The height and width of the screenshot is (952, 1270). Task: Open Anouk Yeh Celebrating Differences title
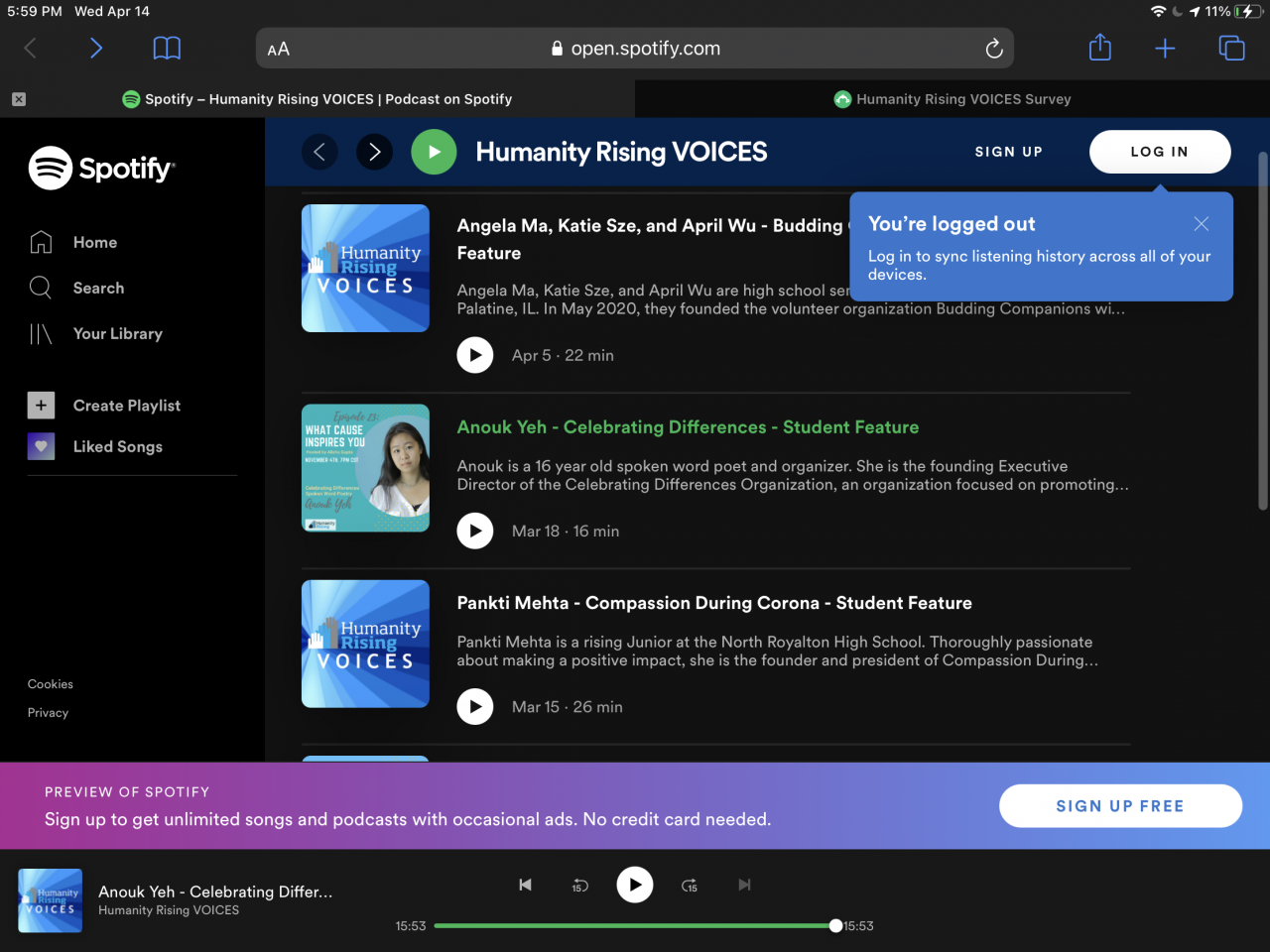pos(688,427)
